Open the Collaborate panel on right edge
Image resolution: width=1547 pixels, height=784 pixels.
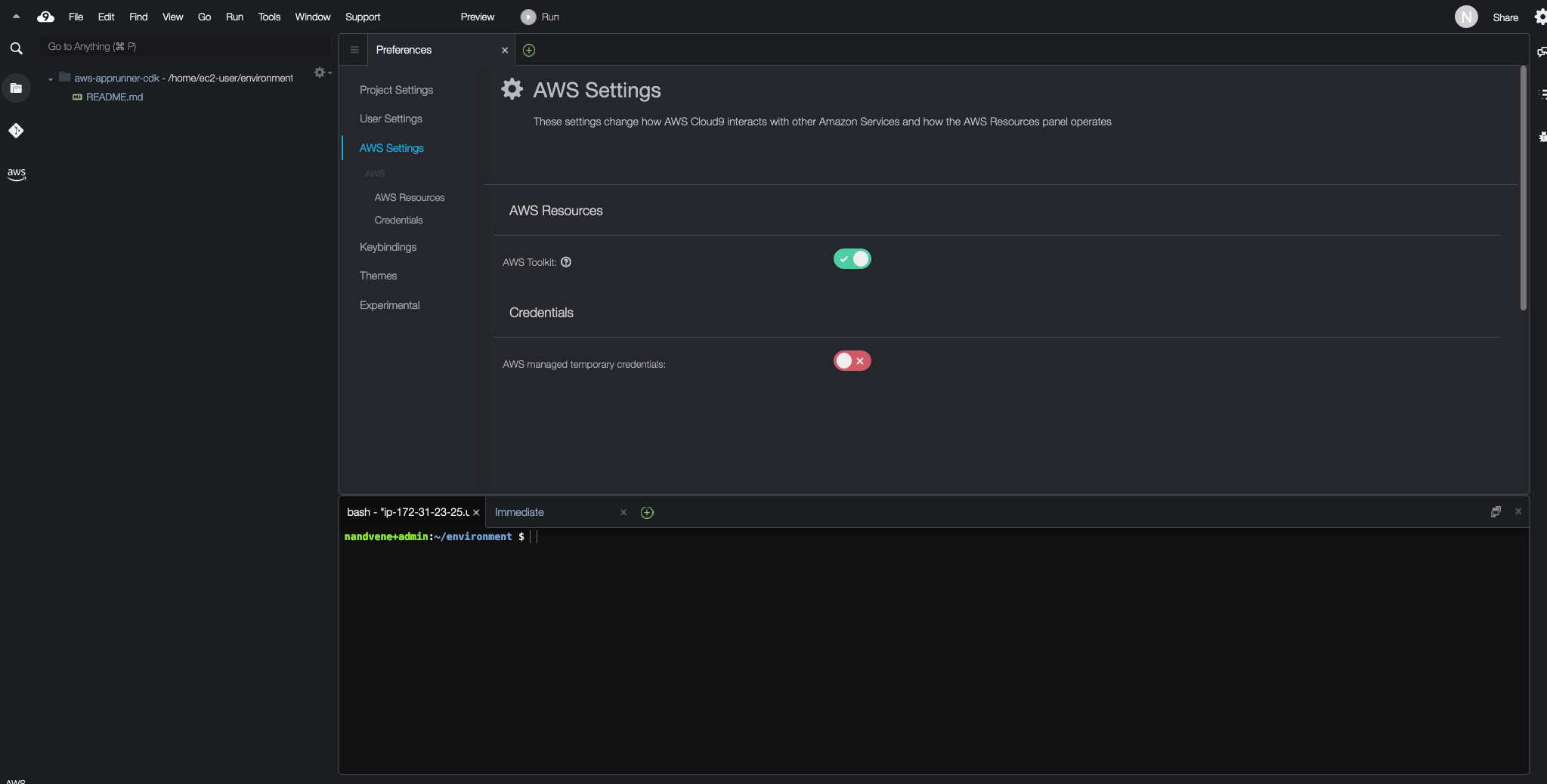pos(1542,51)
